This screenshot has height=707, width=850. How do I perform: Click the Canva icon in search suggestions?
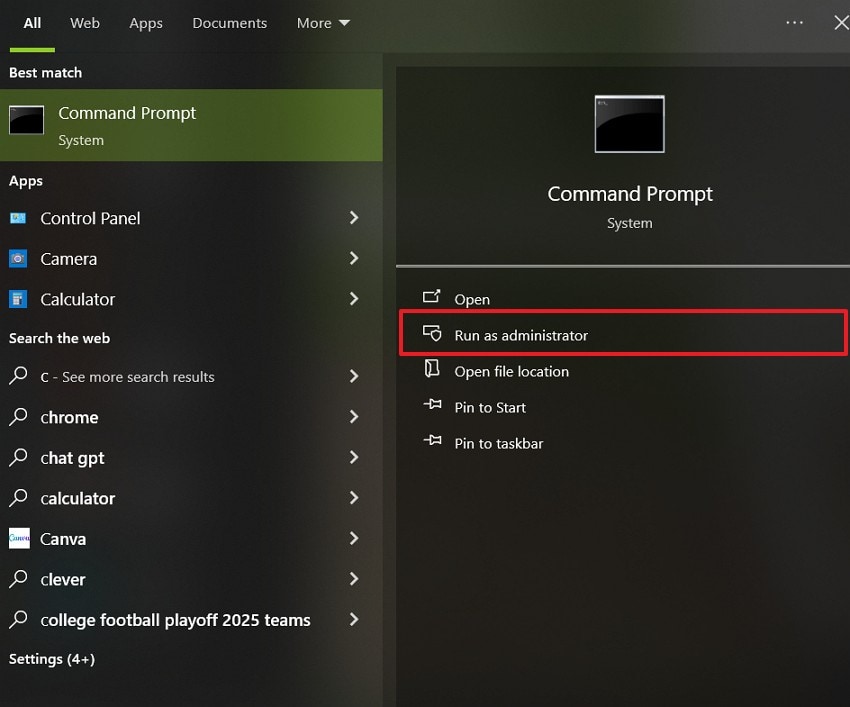click(20, 538)
